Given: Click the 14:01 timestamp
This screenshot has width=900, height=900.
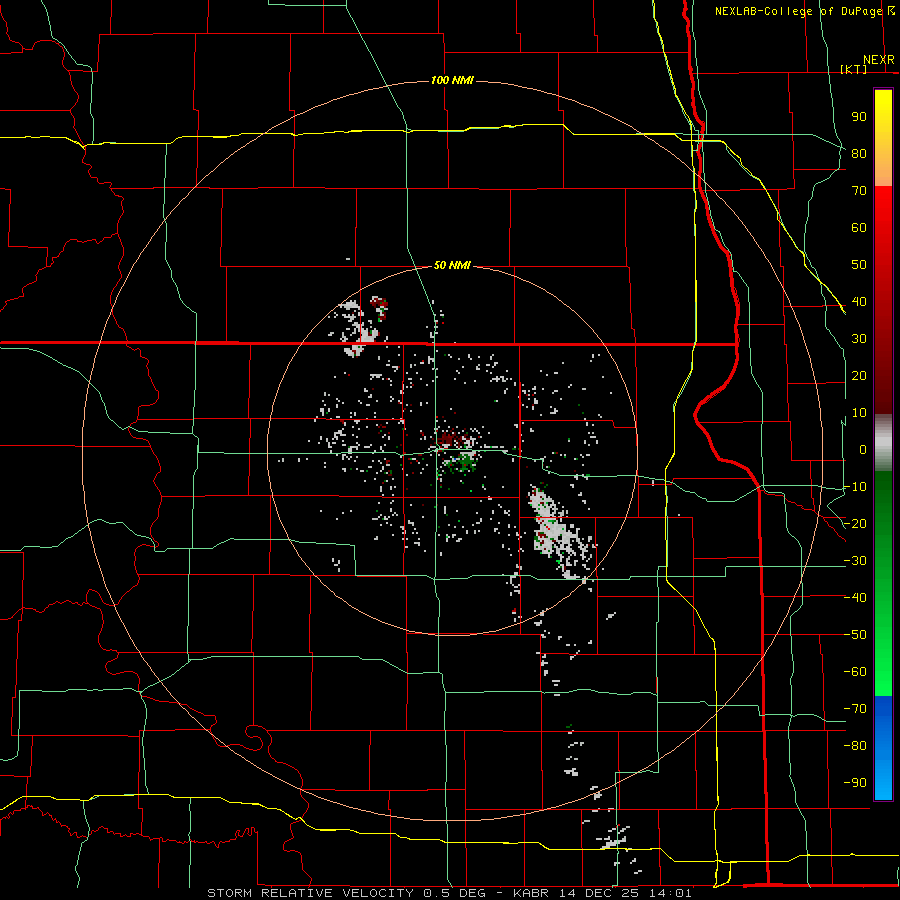Looking at the screenshot, I should tap(672, 893).
